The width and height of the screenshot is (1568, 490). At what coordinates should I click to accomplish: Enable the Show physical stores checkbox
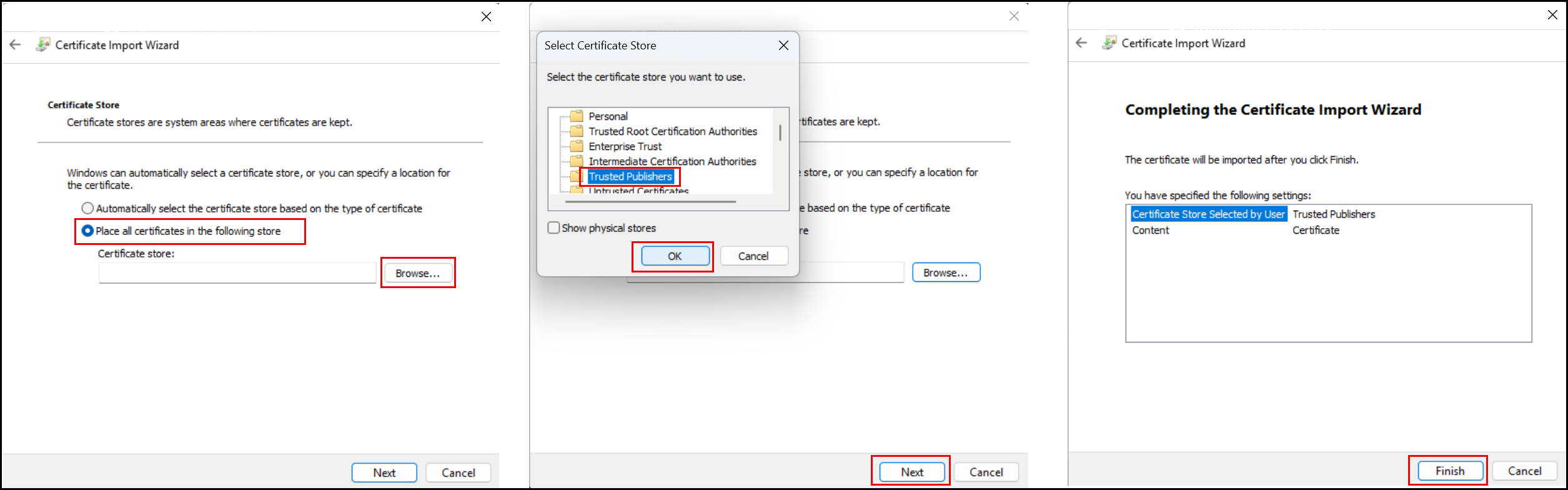[x=553, y=228]
